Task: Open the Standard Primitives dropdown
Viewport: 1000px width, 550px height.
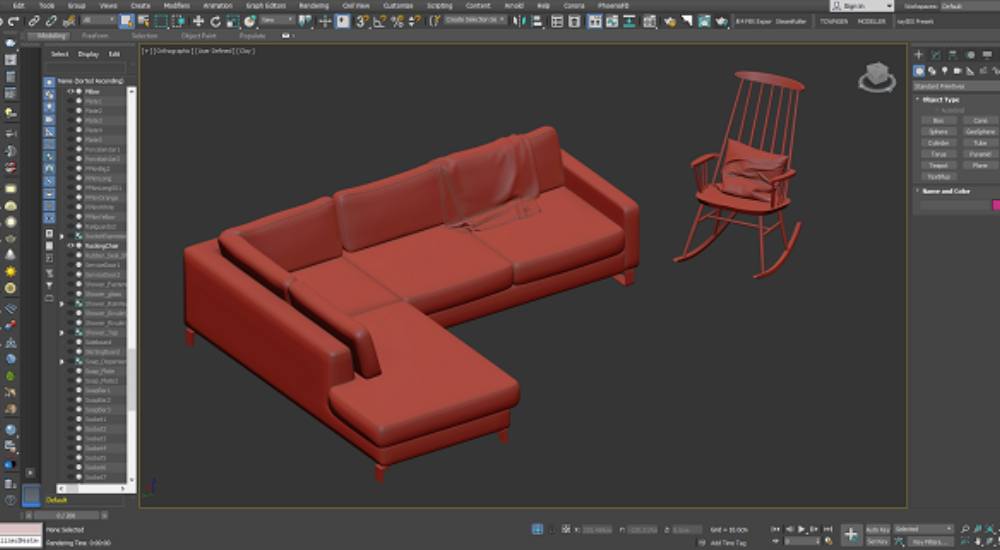Action: [955, 85]
